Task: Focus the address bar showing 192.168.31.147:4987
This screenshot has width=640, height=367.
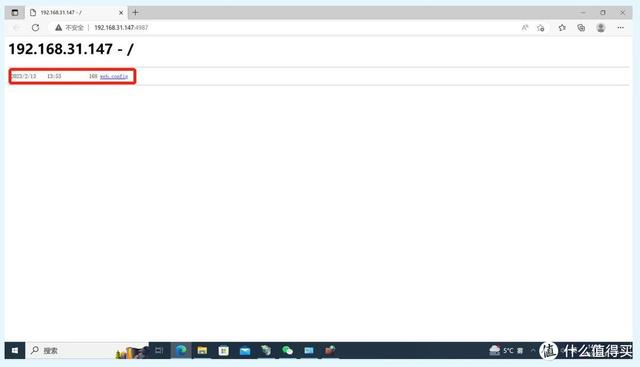Action: (121, 28)
